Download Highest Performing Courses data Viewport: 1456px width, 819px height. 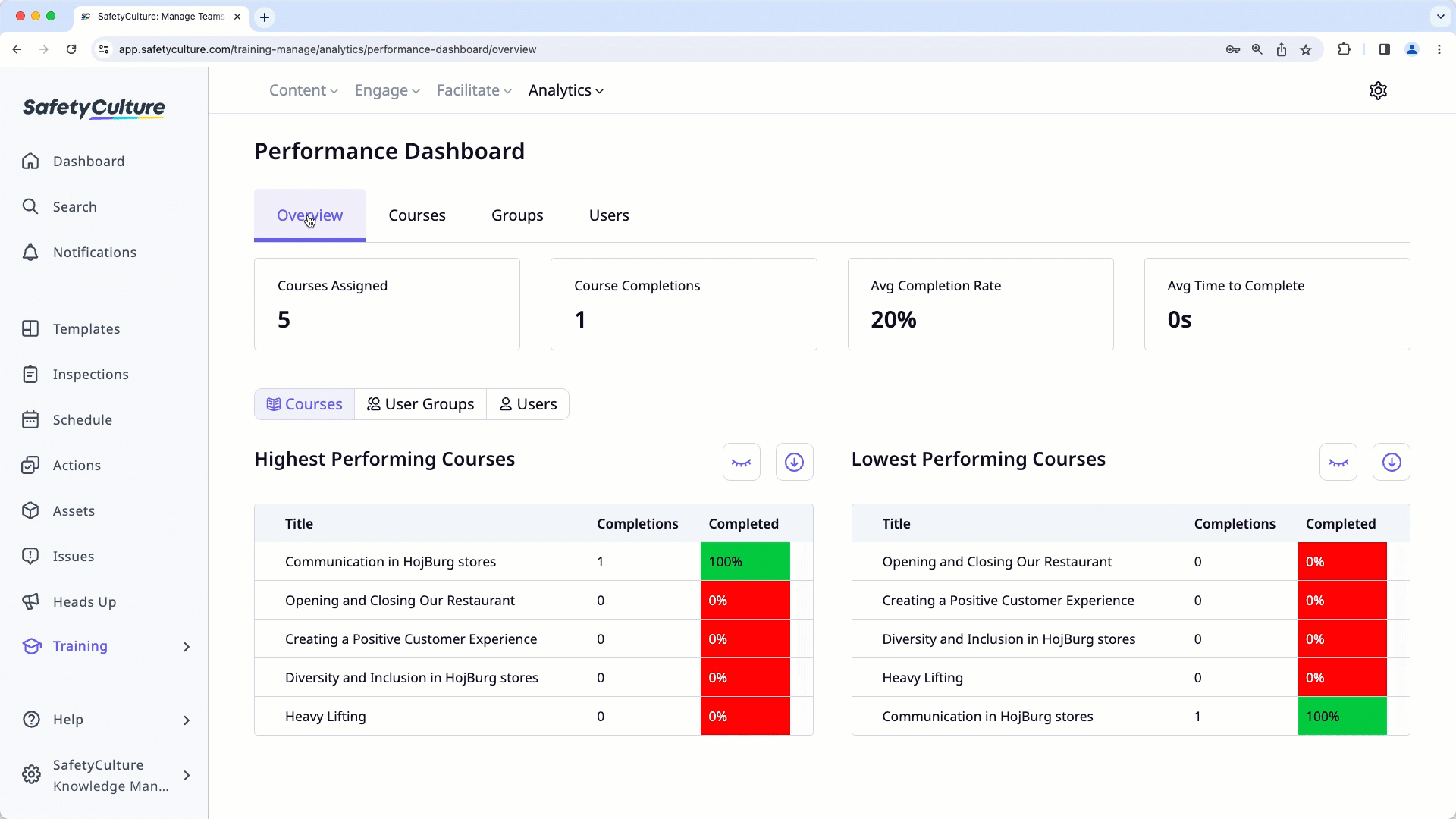click(x=794, y=462)
